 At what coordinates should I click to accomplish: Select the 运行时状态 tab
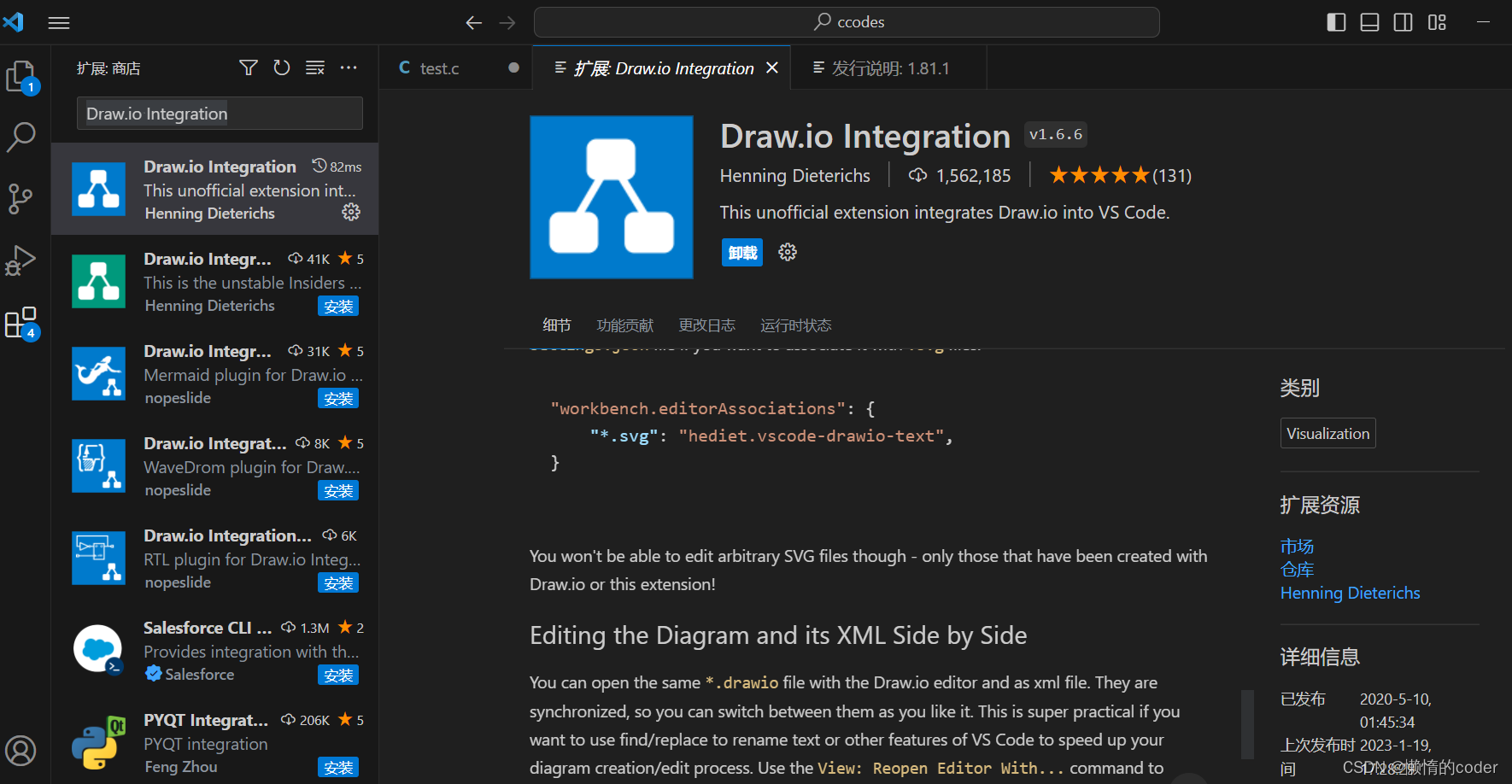[796, 325]
